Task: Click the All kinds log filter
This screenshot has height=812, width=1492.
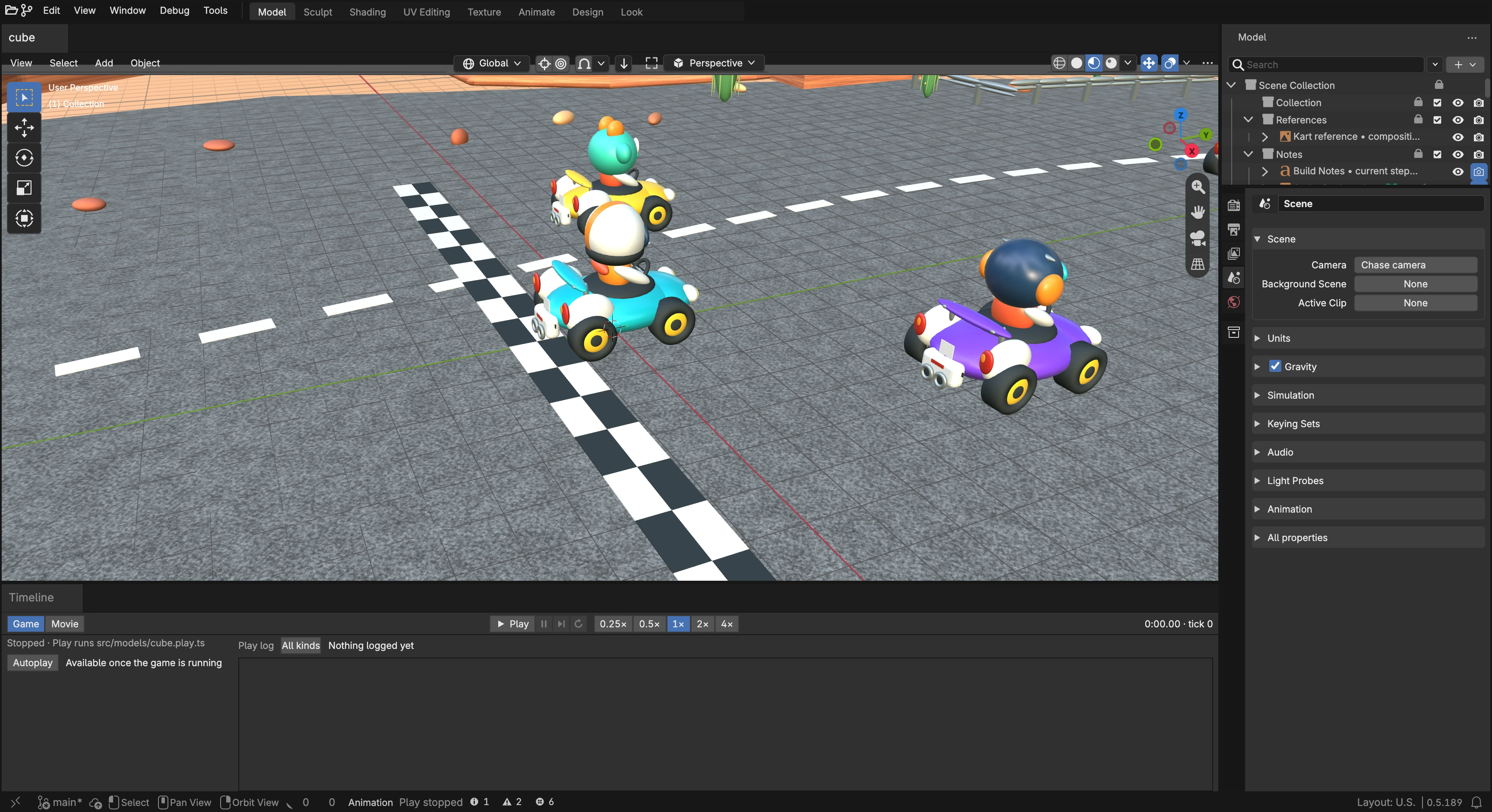Action: 300,645
